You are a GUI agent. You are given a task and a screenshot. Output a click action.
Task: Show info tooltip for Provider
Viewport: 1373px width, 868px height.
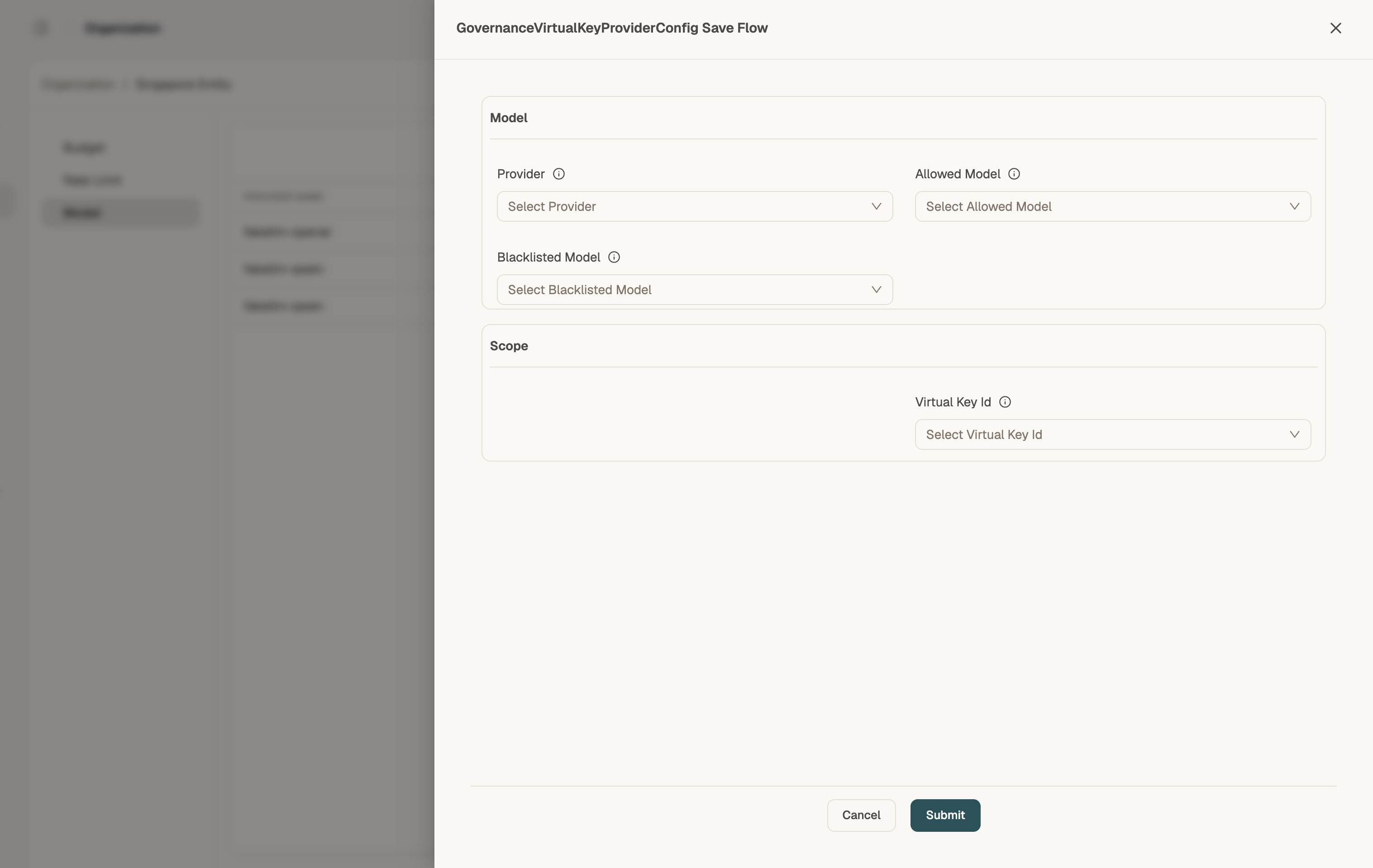pyautogui.click(x=559, y=174)
